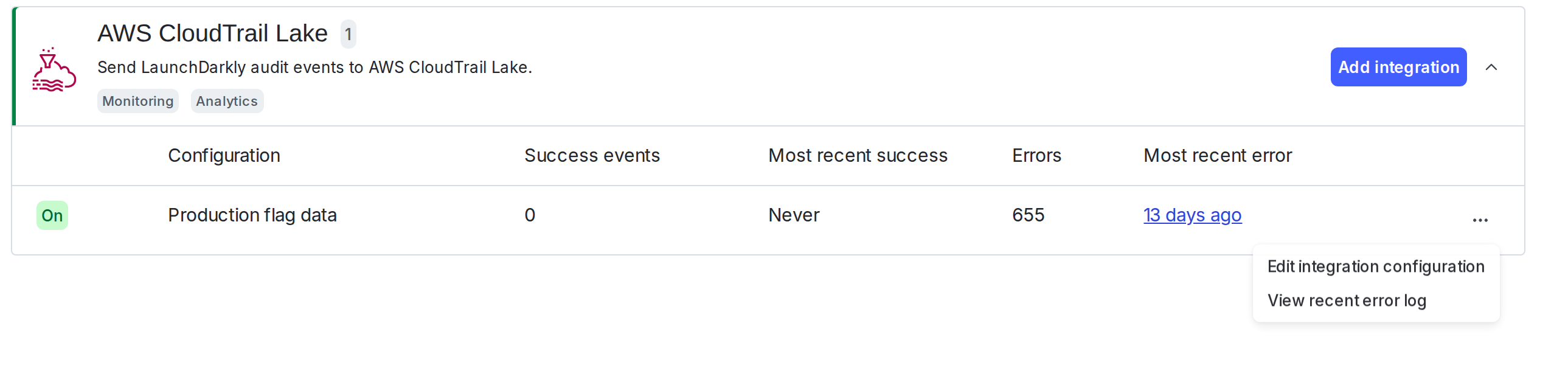Click the Success events column header
Viewport: 1568px width, 365px height.
[x=592, y=156]
